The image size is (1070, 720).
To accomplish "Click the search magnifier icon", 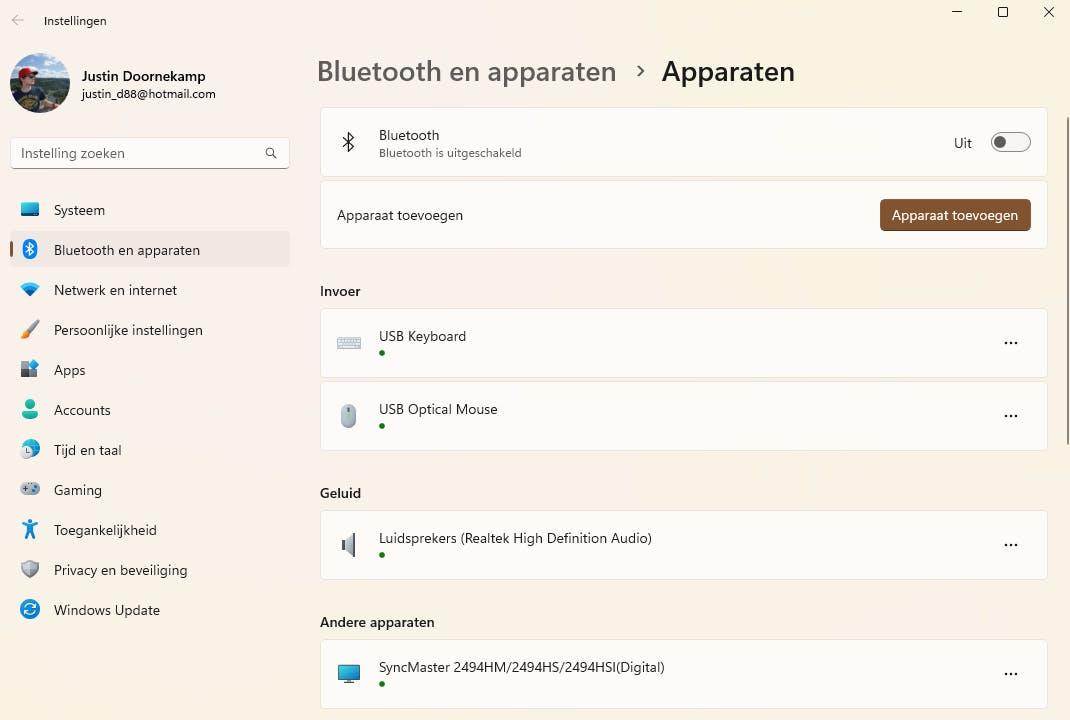I will pos(271,154).
